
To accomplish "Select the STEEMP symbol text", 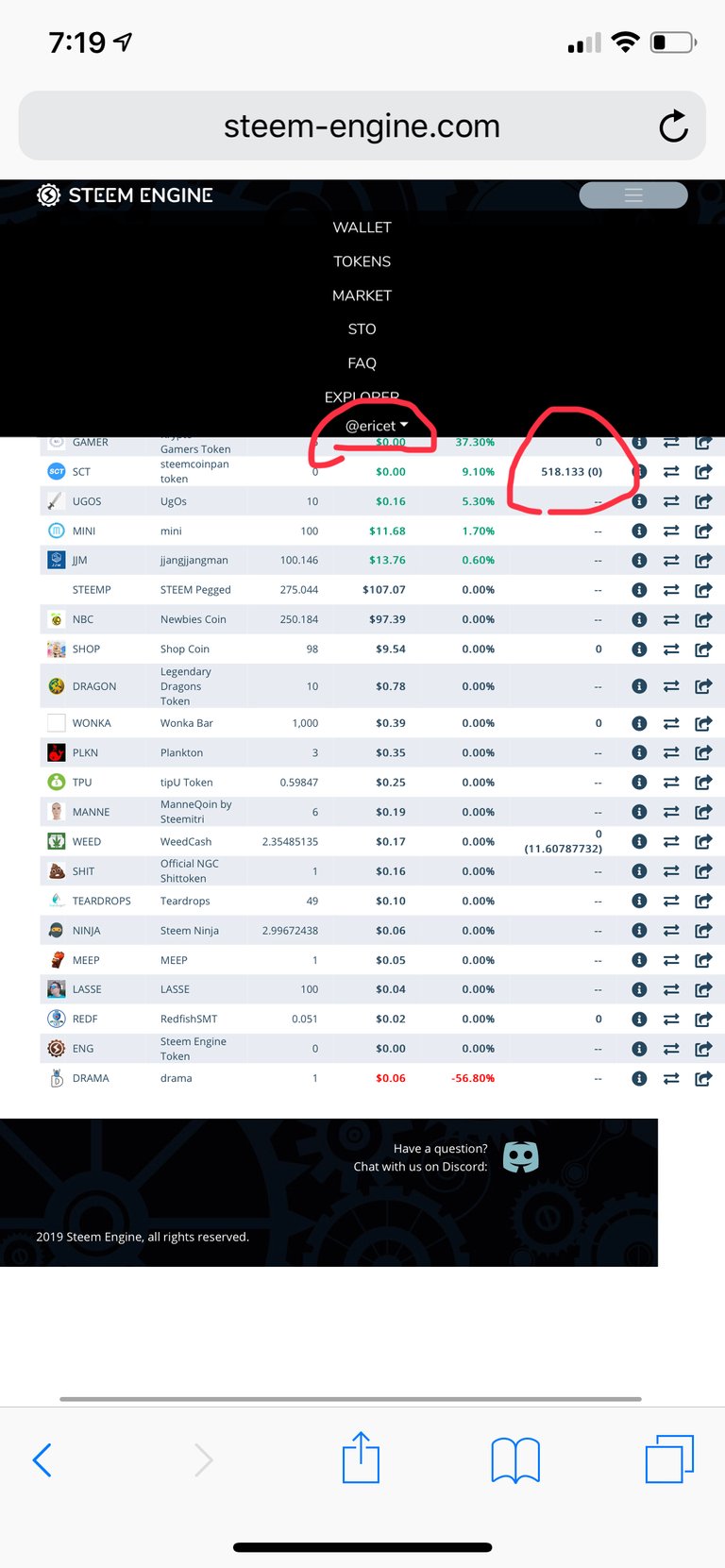I will click(x=92, y=590).
